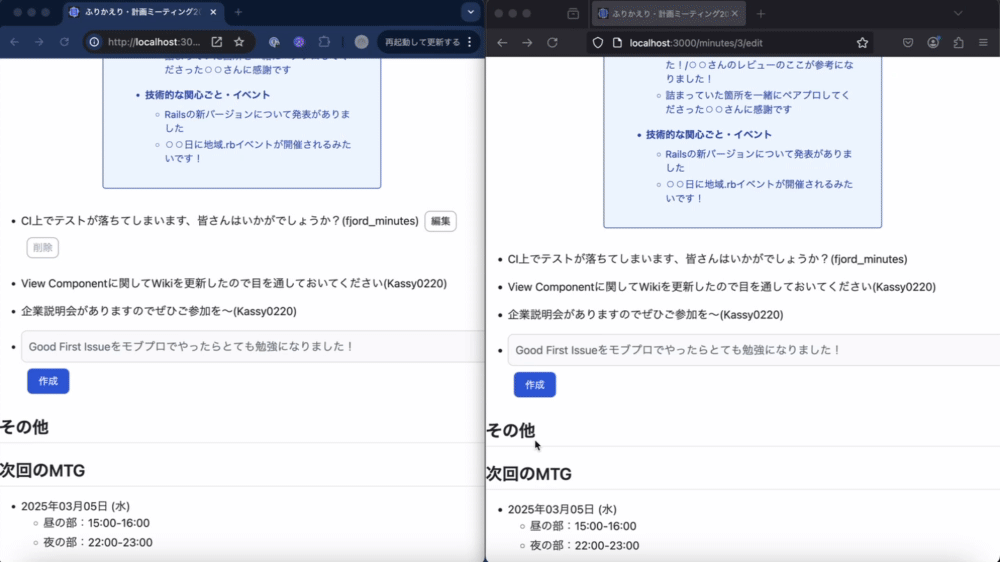Click 2025年03月05日 date in left window
Screen dimensions: 1000x562
[x=75, y=506]
